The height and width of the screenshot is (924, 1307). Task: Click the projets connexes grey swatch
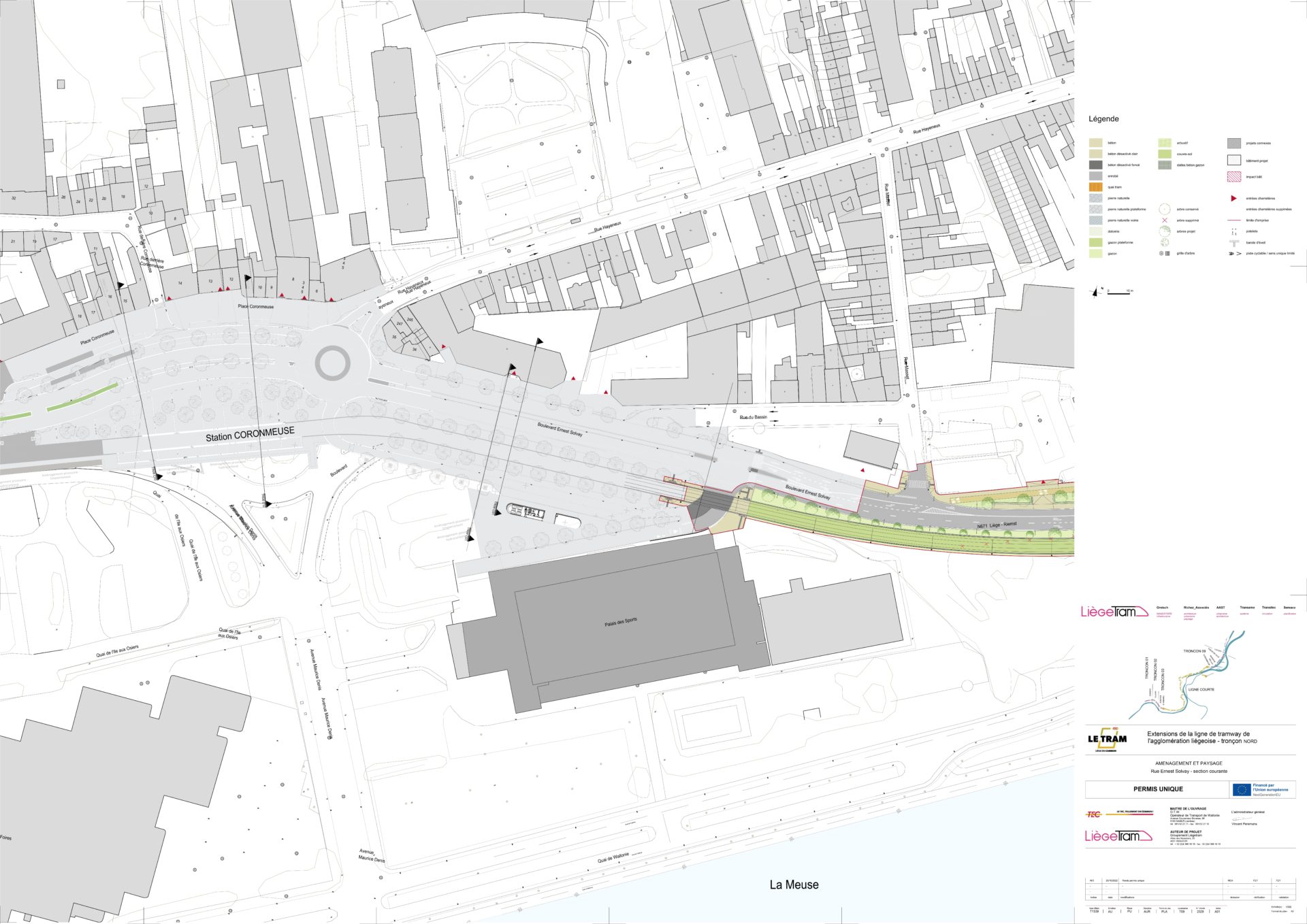click(1234, 143)
